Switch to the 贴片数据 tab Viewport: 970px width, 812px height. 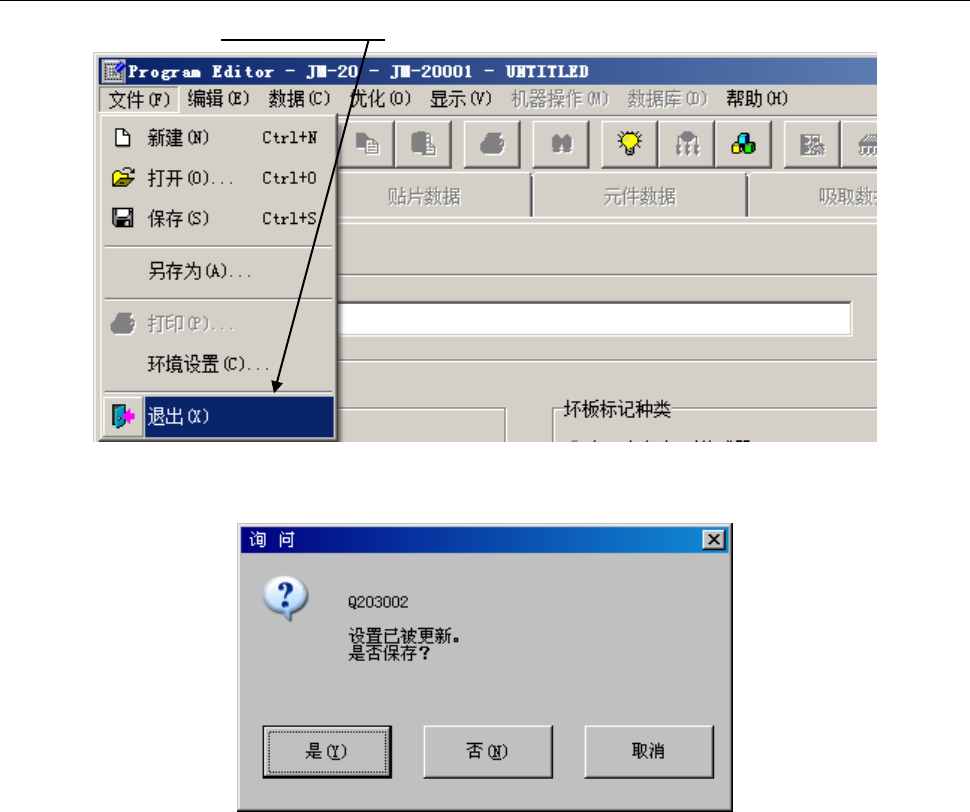point(424,197)
